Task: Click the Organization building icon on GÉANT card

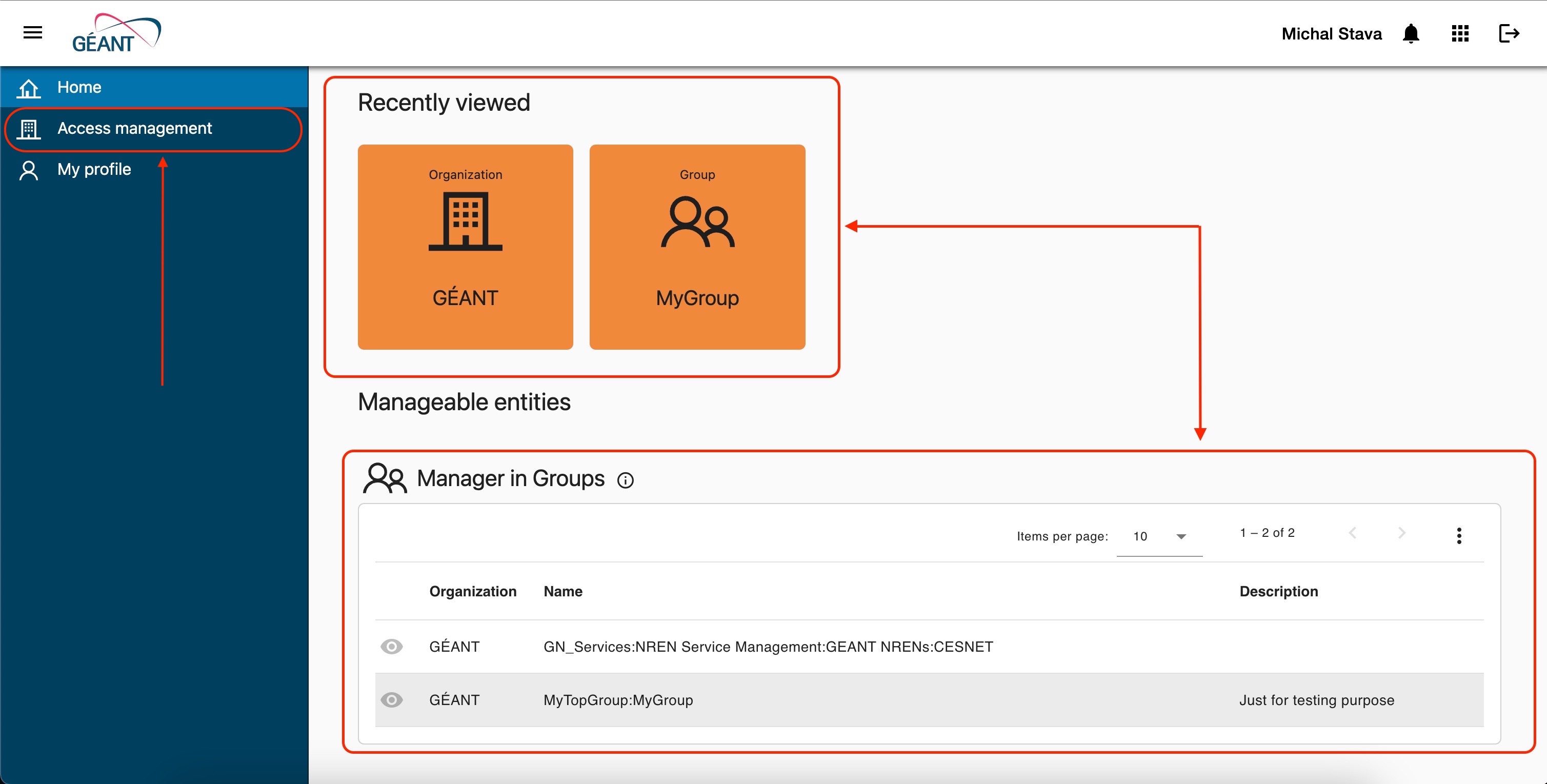Action: pyautogui.click(x=466, y=221)
